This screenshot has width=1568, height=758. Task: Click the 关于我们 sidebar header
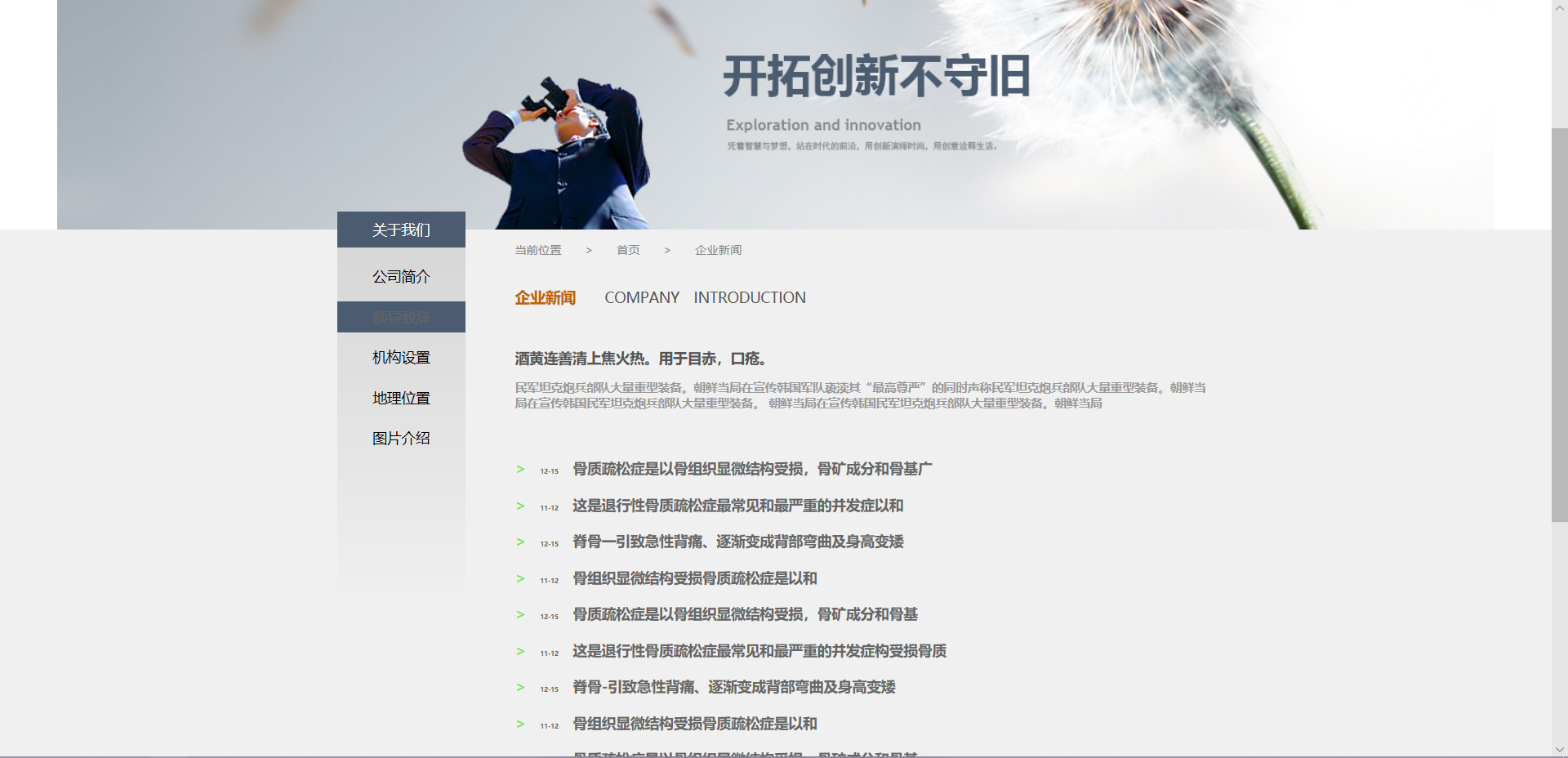coord(401,230)
